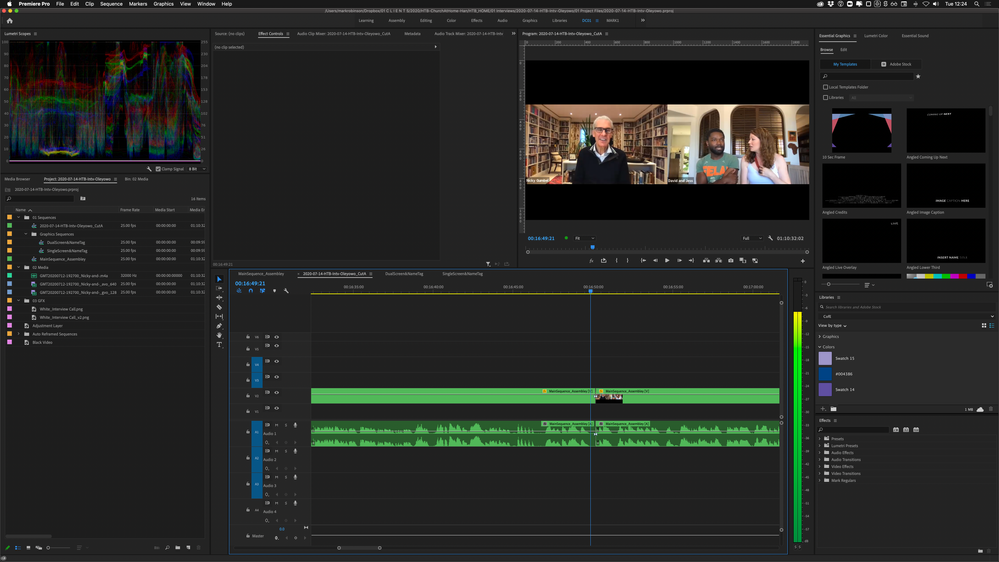Click My Templates button
The width and height of the screenshot is (999, 562).
point(845,64)
